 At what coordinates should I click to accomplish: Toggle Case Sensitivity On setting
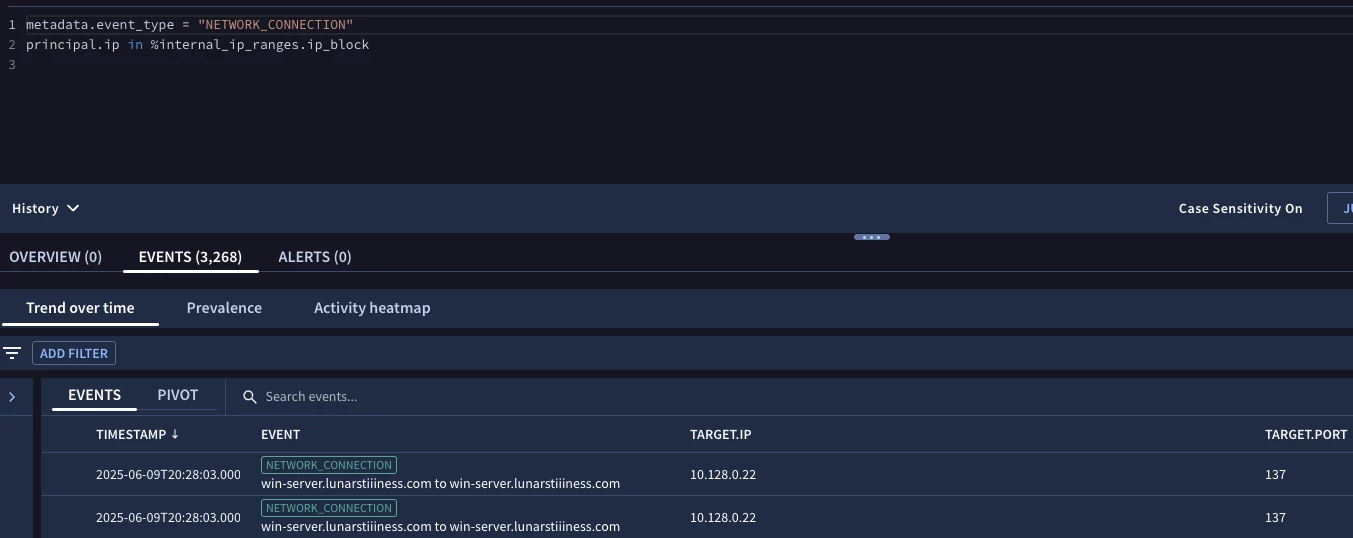pyautogui.click(x=1240, y=208)
